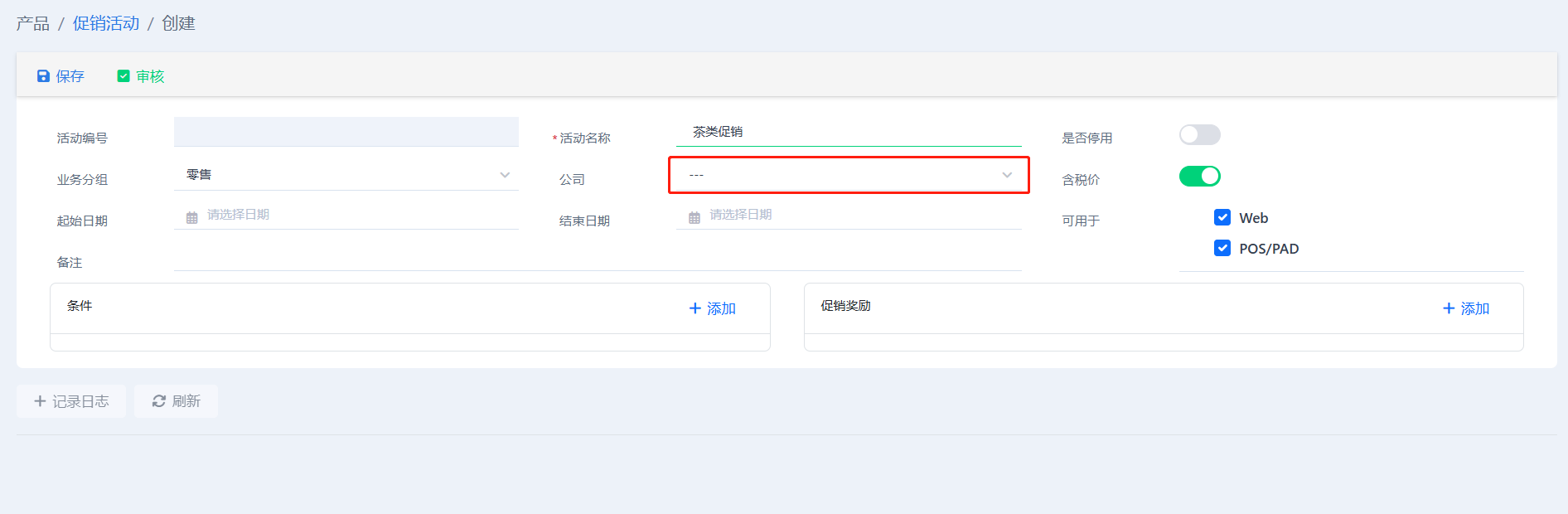Click the 含税价 field label
This screenshot has width=1568, height=514.
pyautogui.click(x=1082, y=180)
